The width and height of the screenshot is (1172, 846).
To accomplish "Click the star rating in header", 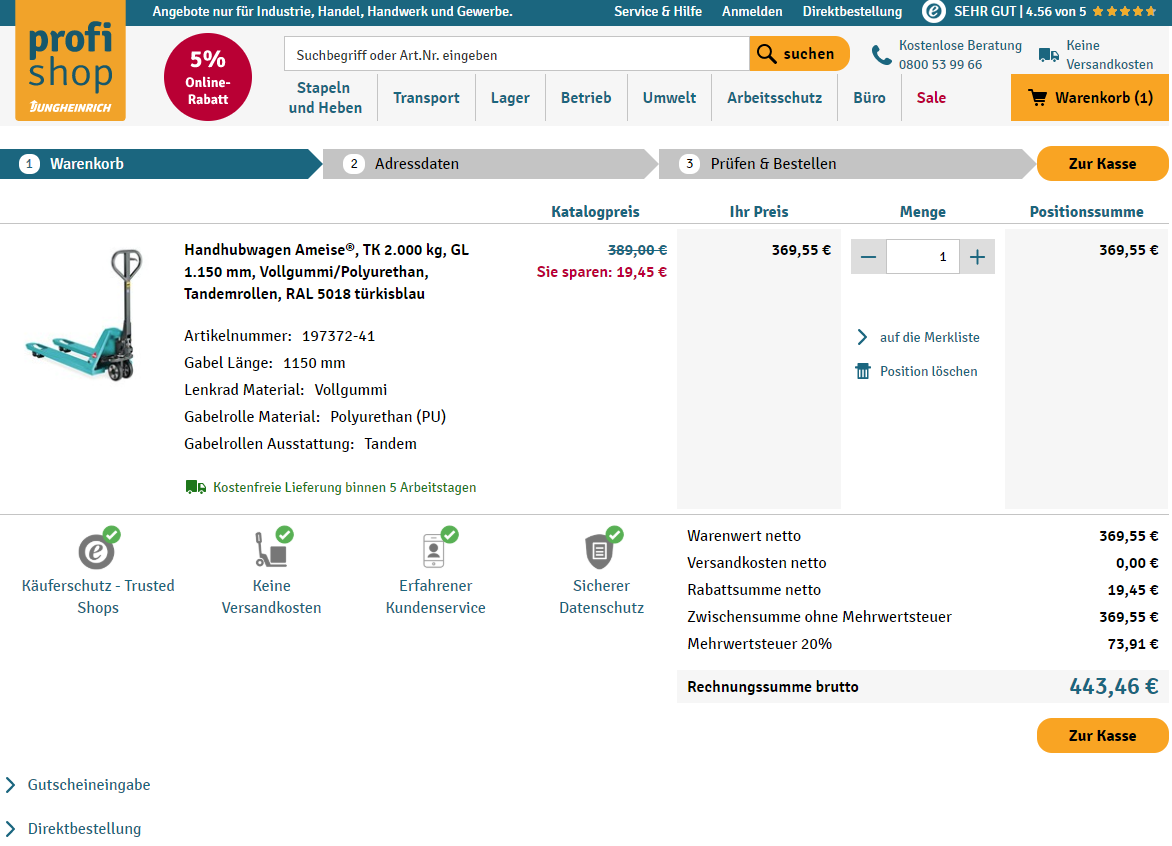I will click(1124, 11).
